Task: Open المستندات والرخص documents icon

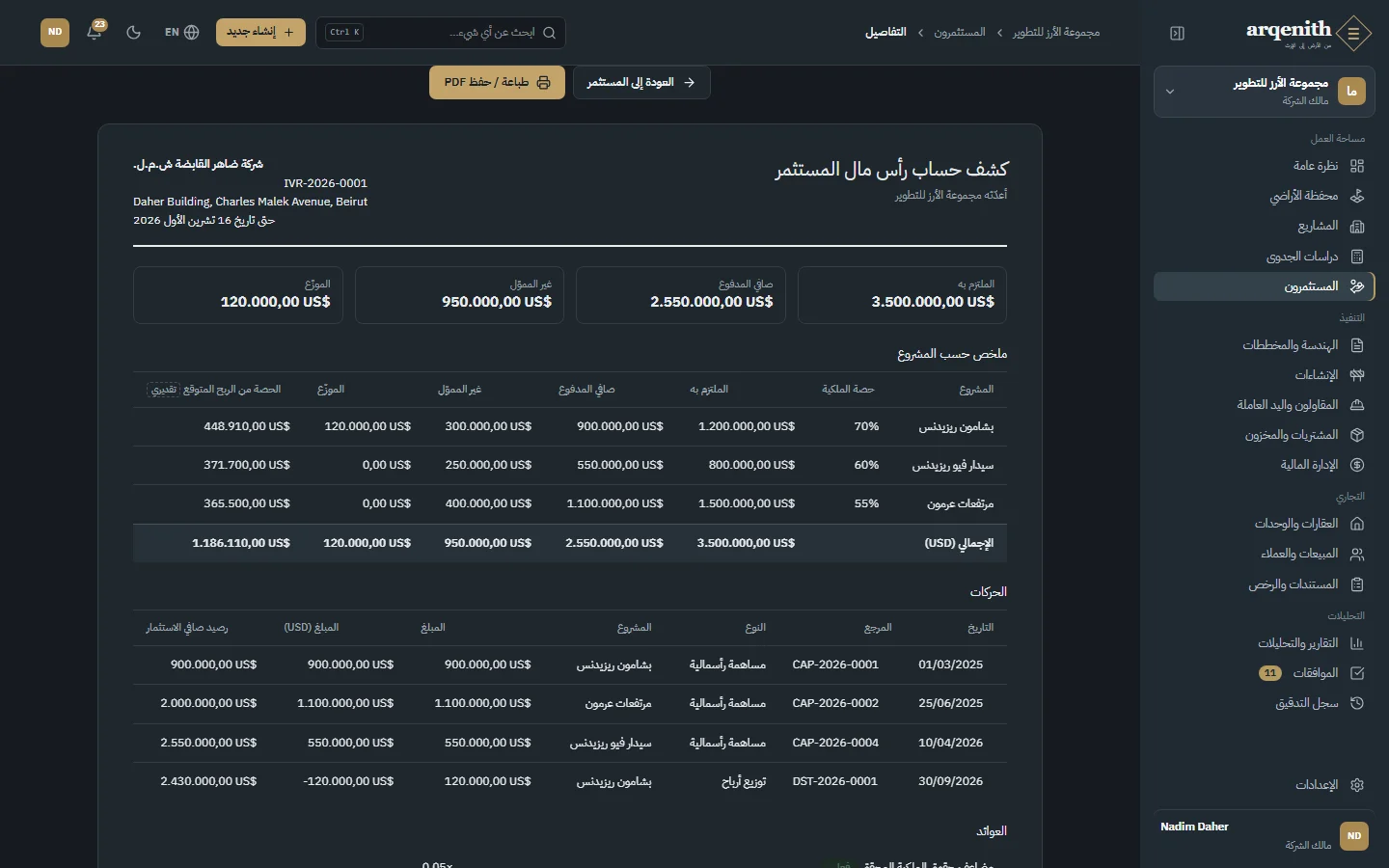Action: (x=1357, y=584)
